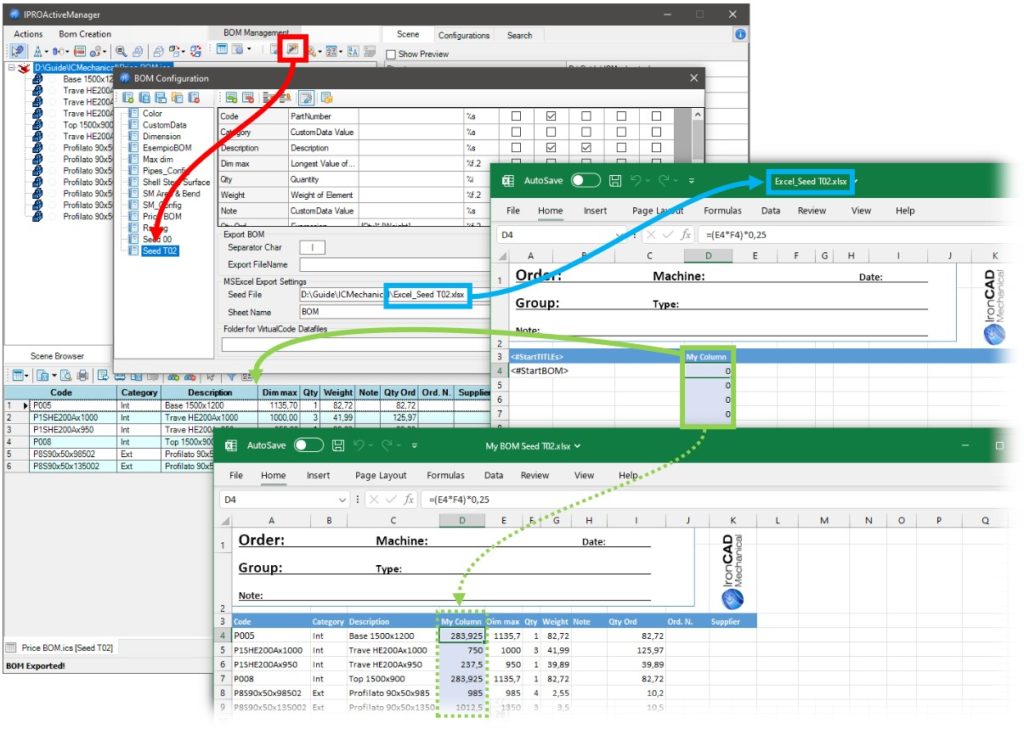Click the magnifier zoom icon in main toolbar
Screen dimensions: 1024x735
[121, 51]
